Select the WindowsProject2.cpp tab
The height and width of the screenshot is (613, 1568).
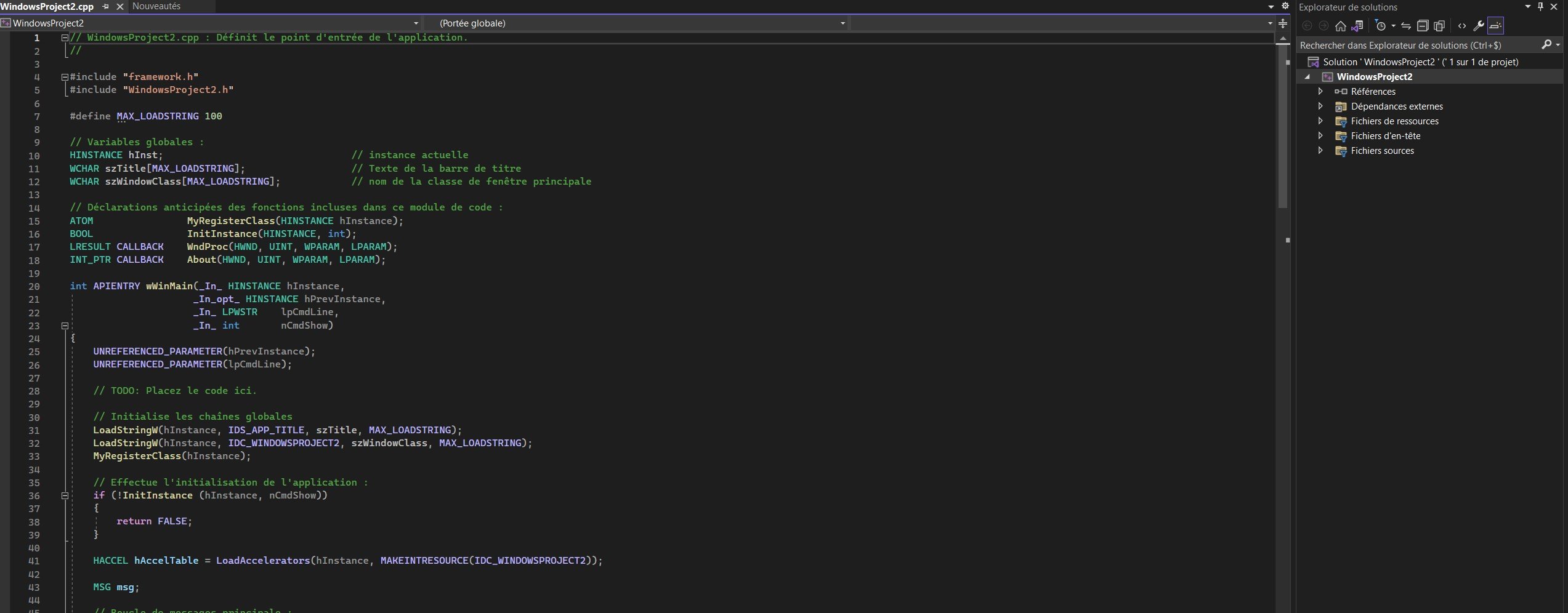click(x=47, y=6)
